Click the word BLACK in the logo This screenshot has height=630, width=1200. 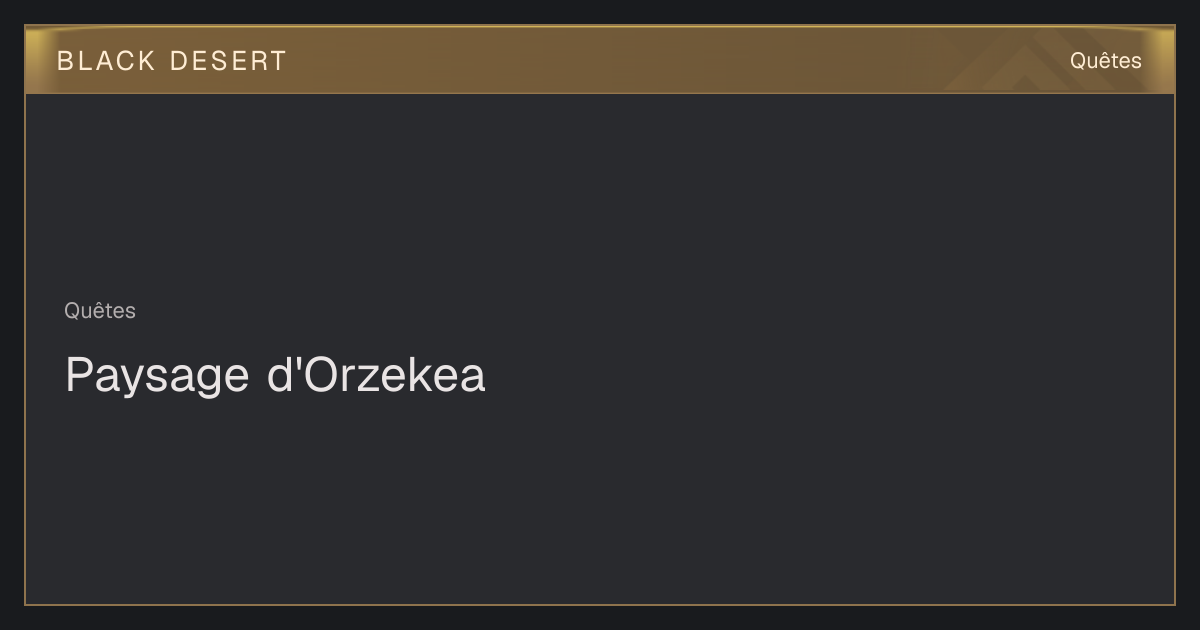(x=107, y=61)
